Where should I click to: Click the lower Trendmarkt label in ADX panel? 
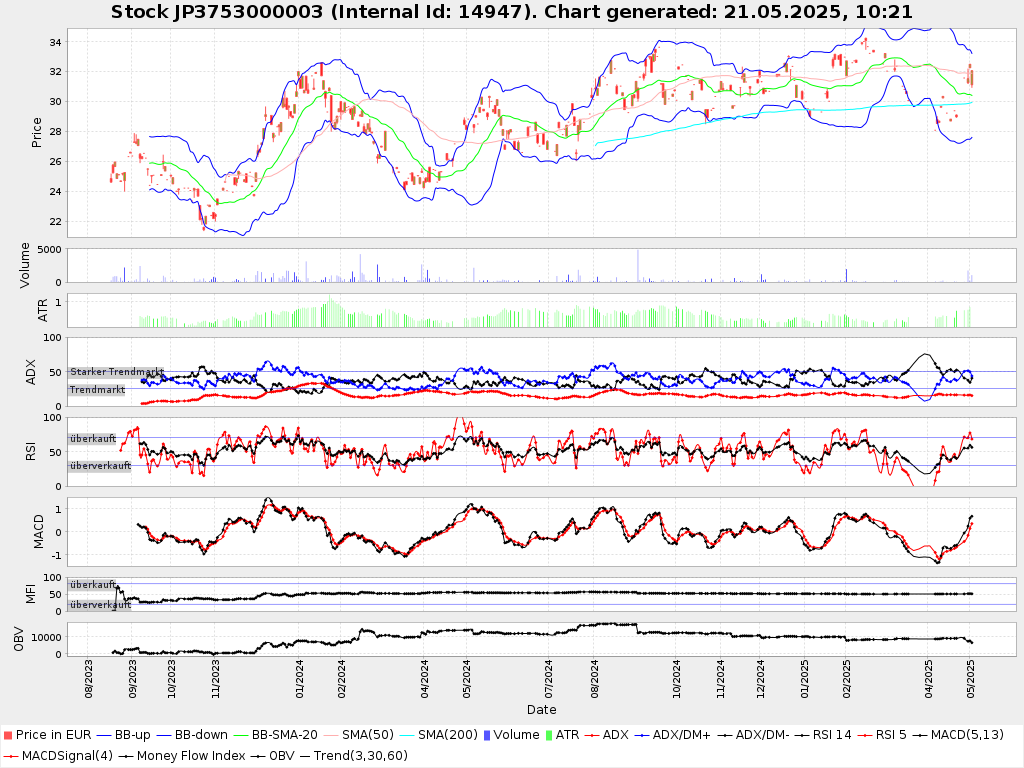[97, 390]
